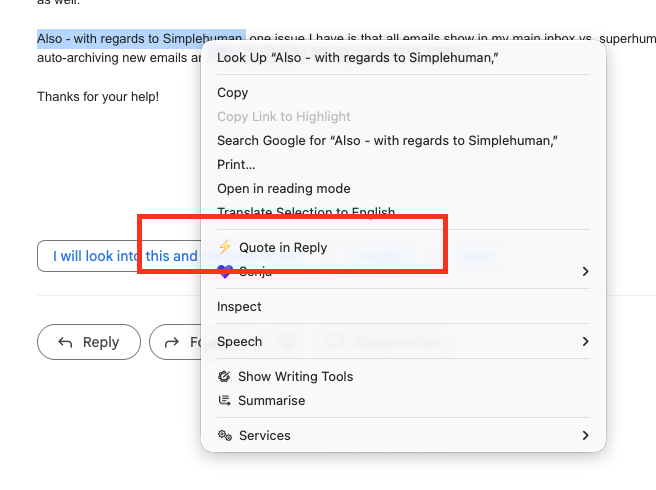
Task: Open the submenu chevron beside the heart item
Action: (585, 271)
